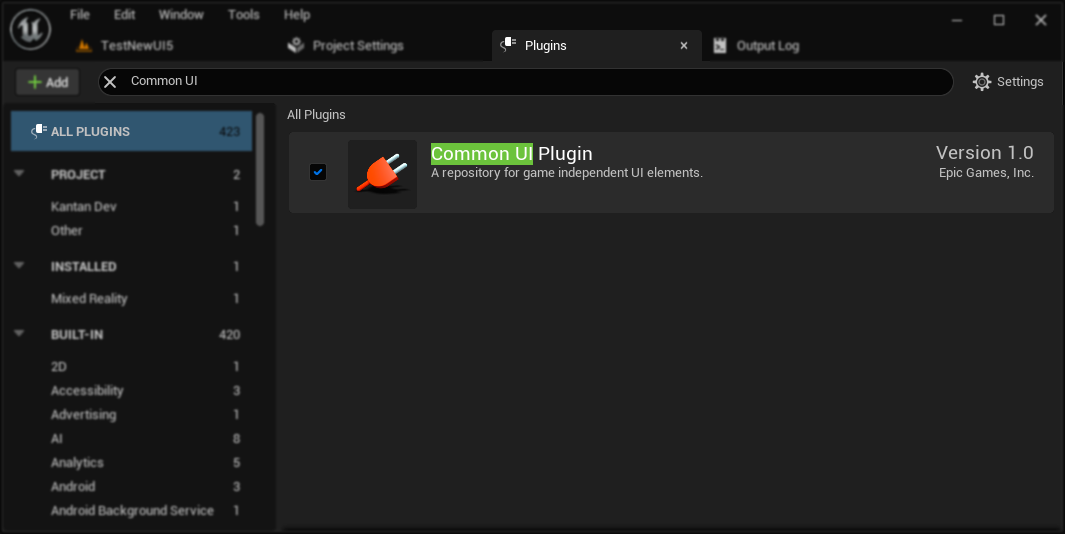This screenshot has height=534, width=1065.
Task: Select the Other category
Action: pyautogui.click(x=132, y=230)
